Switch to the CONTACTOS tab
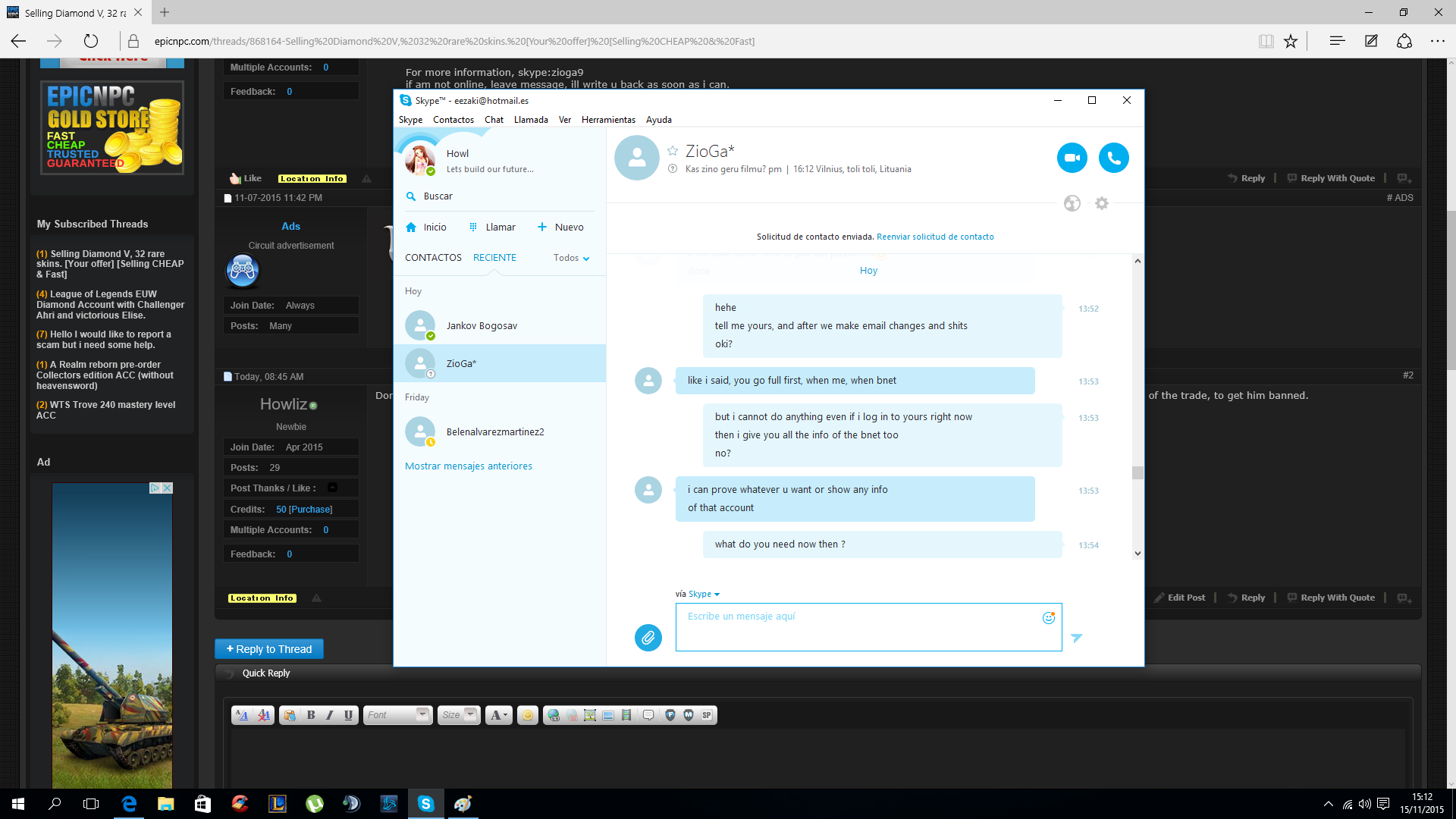 point(433,258)
